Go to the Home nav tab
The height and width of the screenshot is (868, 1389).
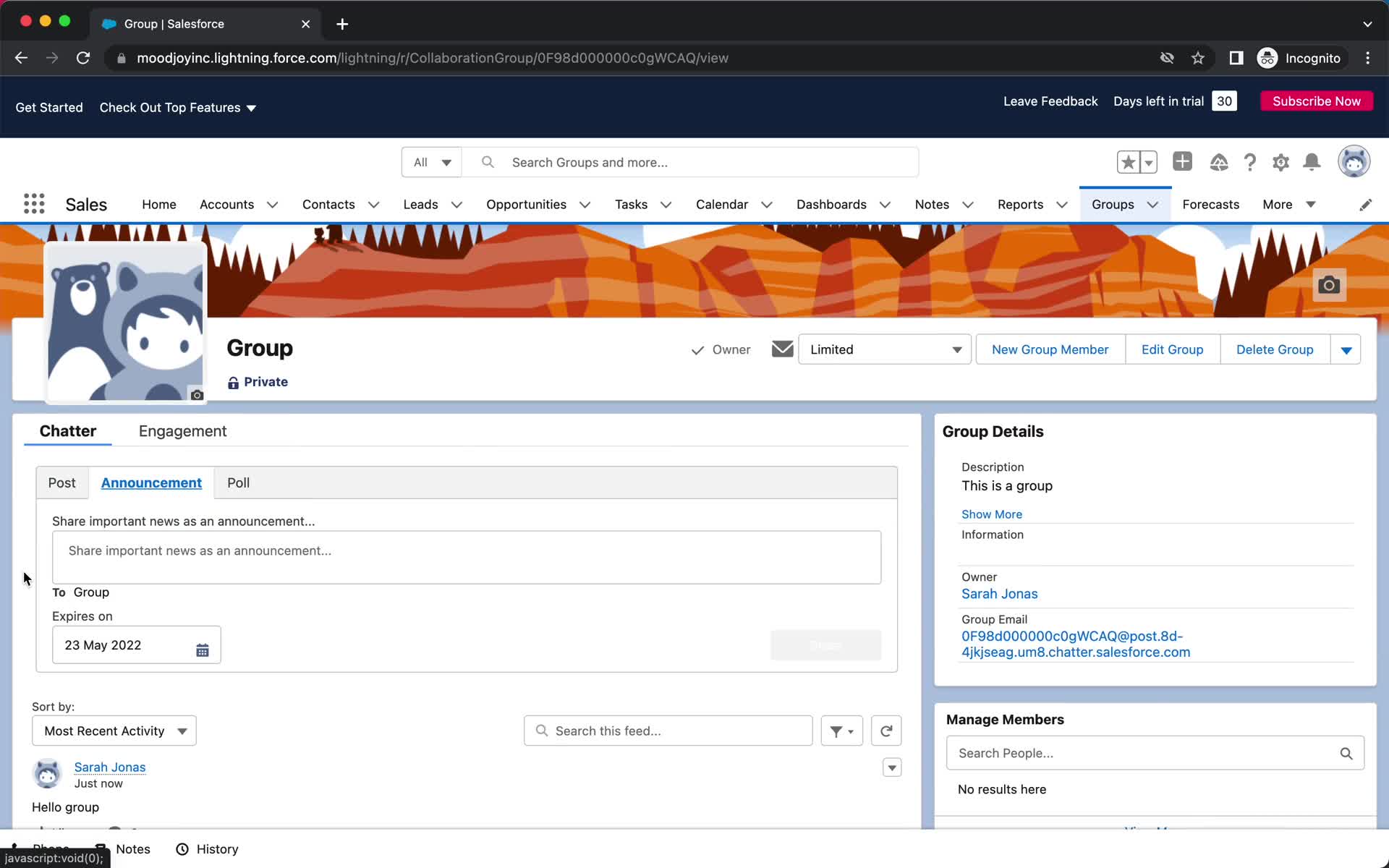click(159, 205)
